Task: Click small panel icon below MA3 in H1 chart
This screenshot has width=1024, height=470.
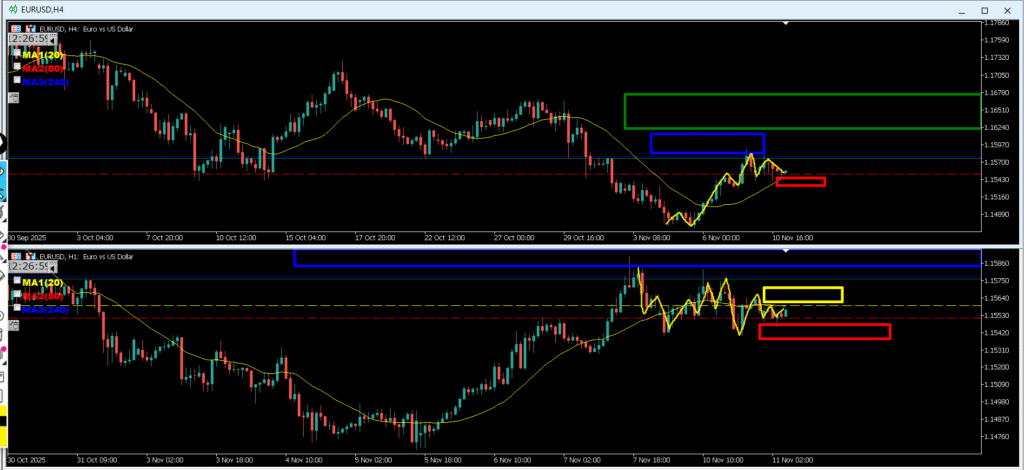Action: pyautogui.click(x=13, y=323)
